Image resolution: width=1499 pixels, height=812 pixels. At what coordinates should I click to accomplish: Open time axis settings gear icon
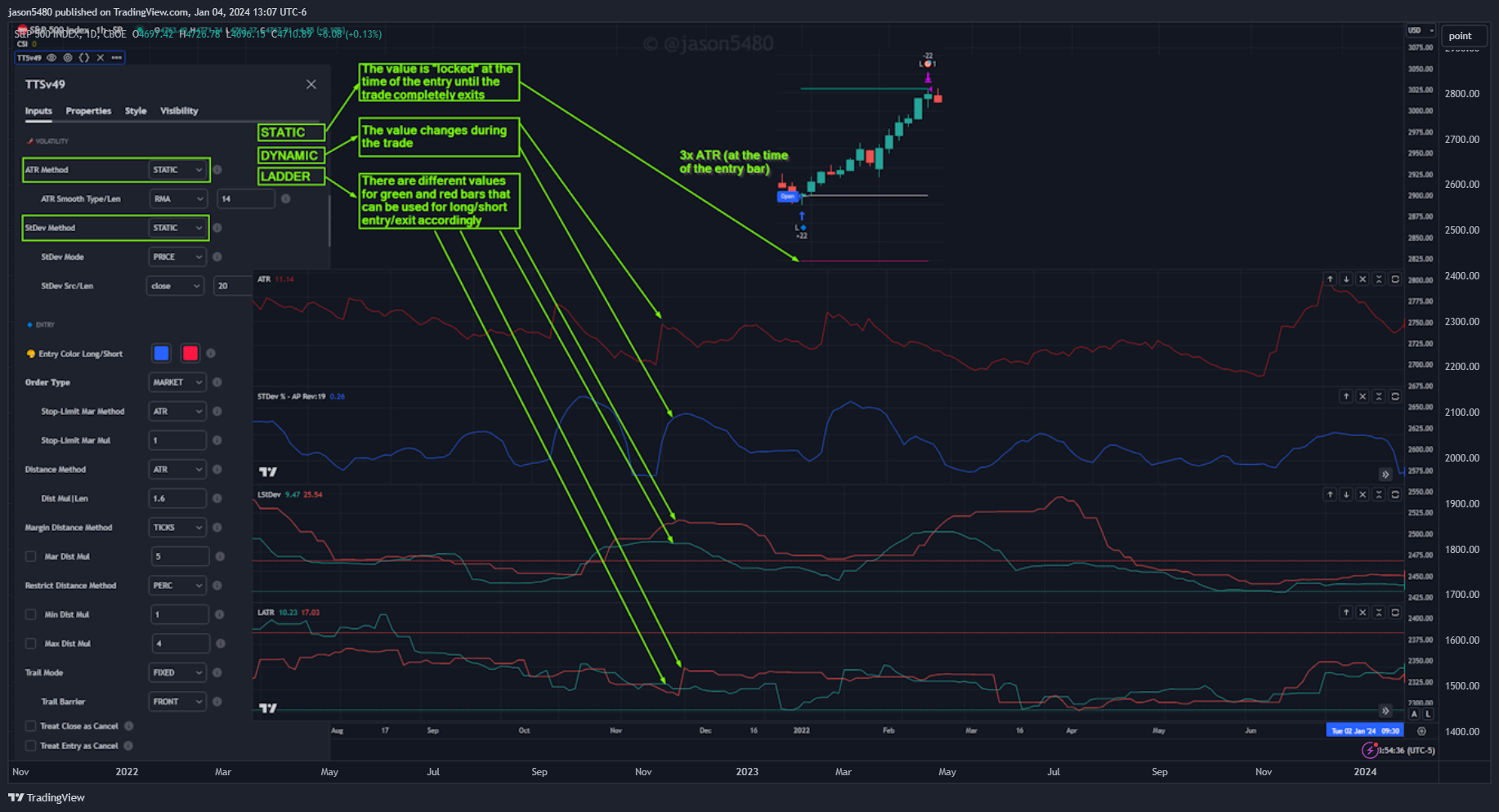tap(1421, 731)
